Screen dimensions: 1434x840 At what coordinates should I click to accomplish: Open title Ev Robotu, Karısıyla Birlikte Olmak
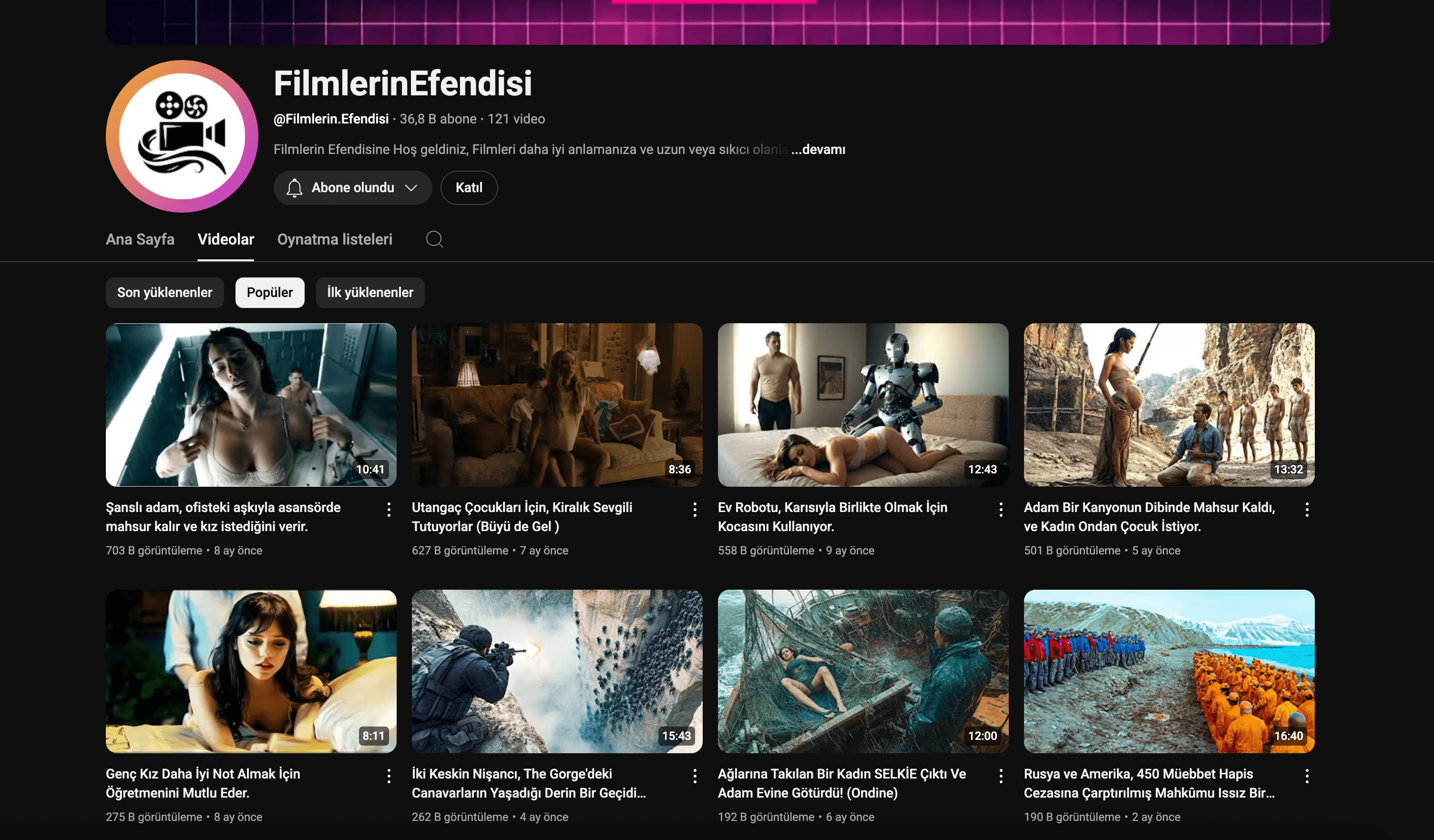click(x=832, y=517)
